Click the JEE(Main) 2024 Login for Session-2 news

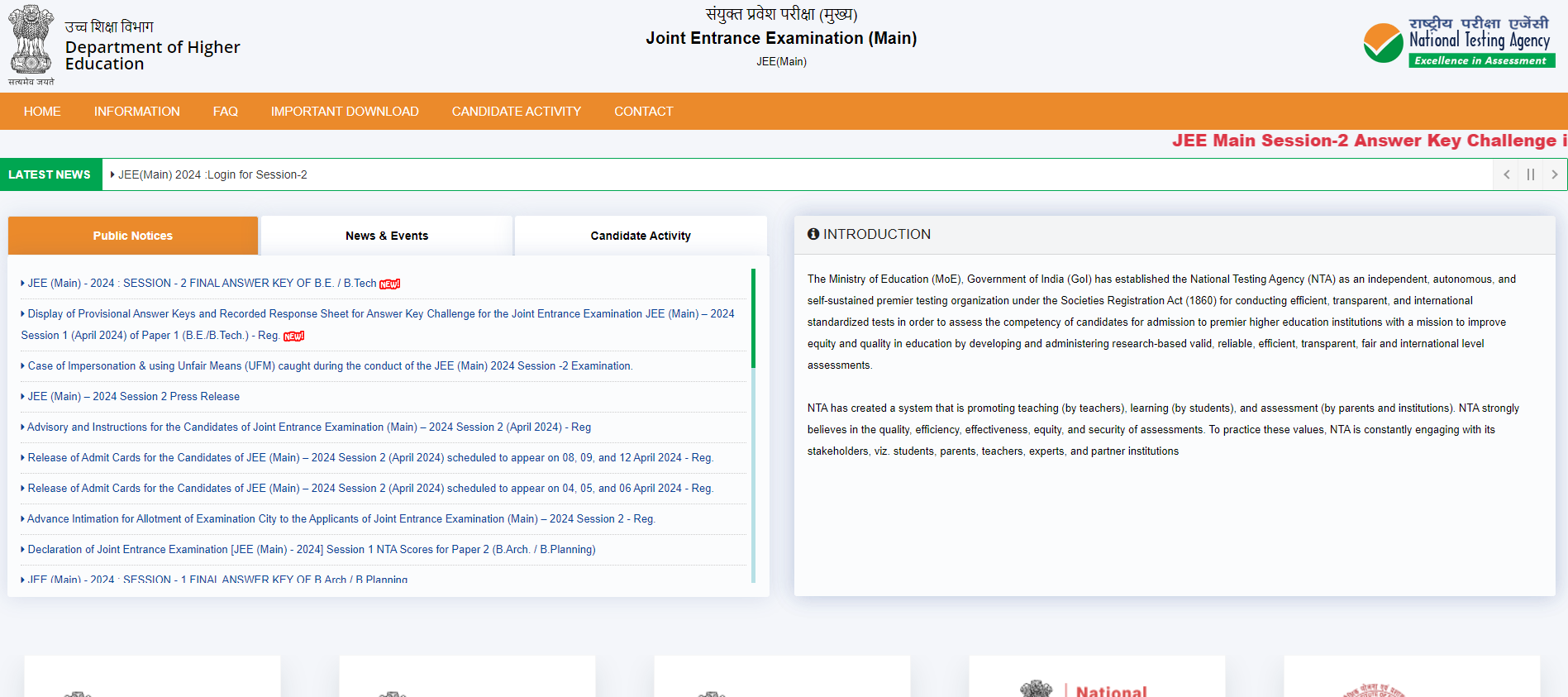(x=212, y=174)
